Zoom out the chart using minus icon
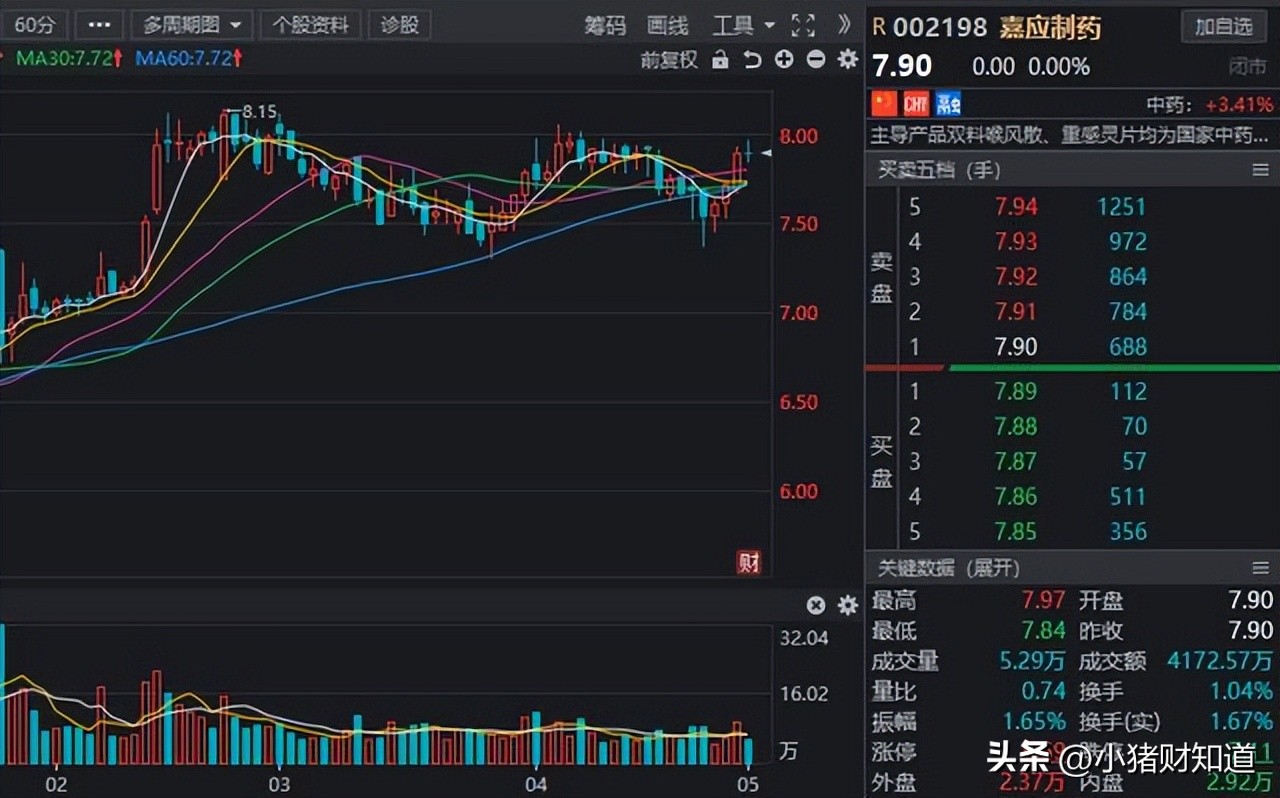 [815, 60]
